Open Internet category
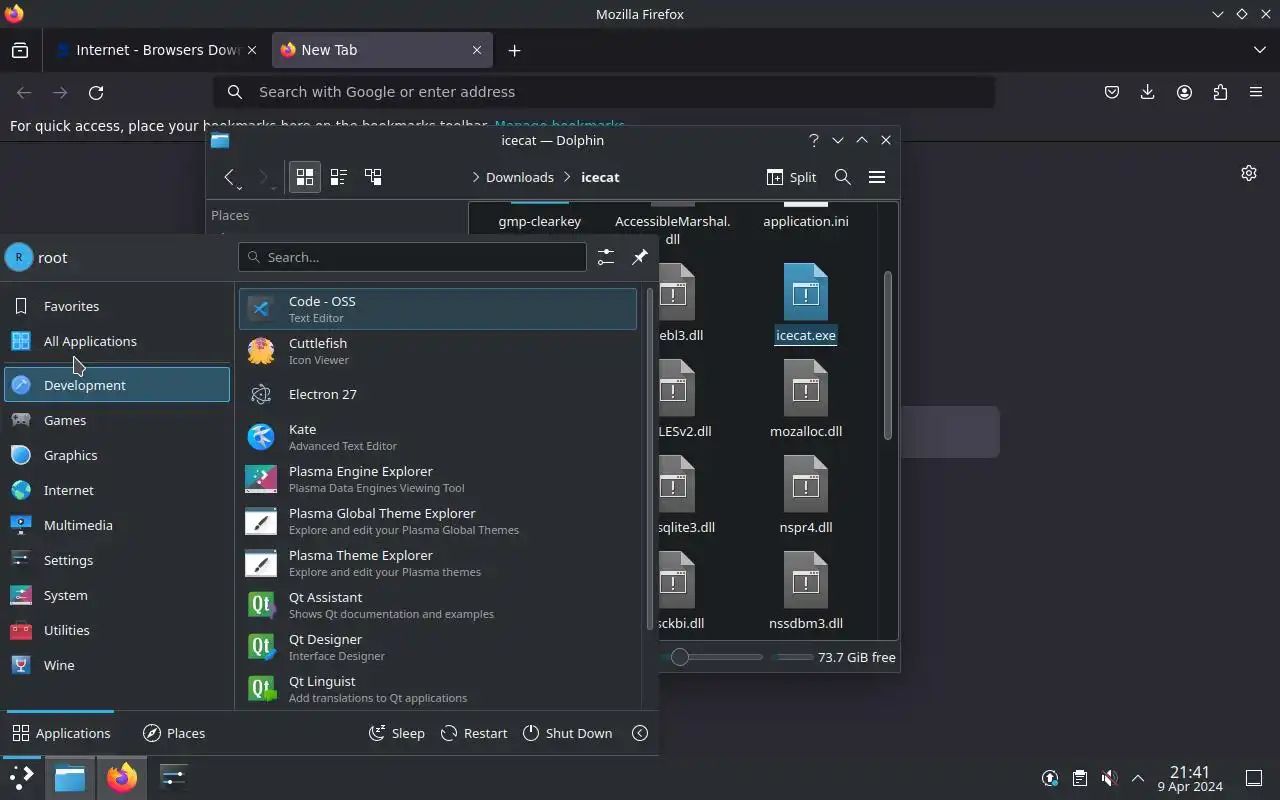This screenshot has width=1280, height=800. coord(117,490)
